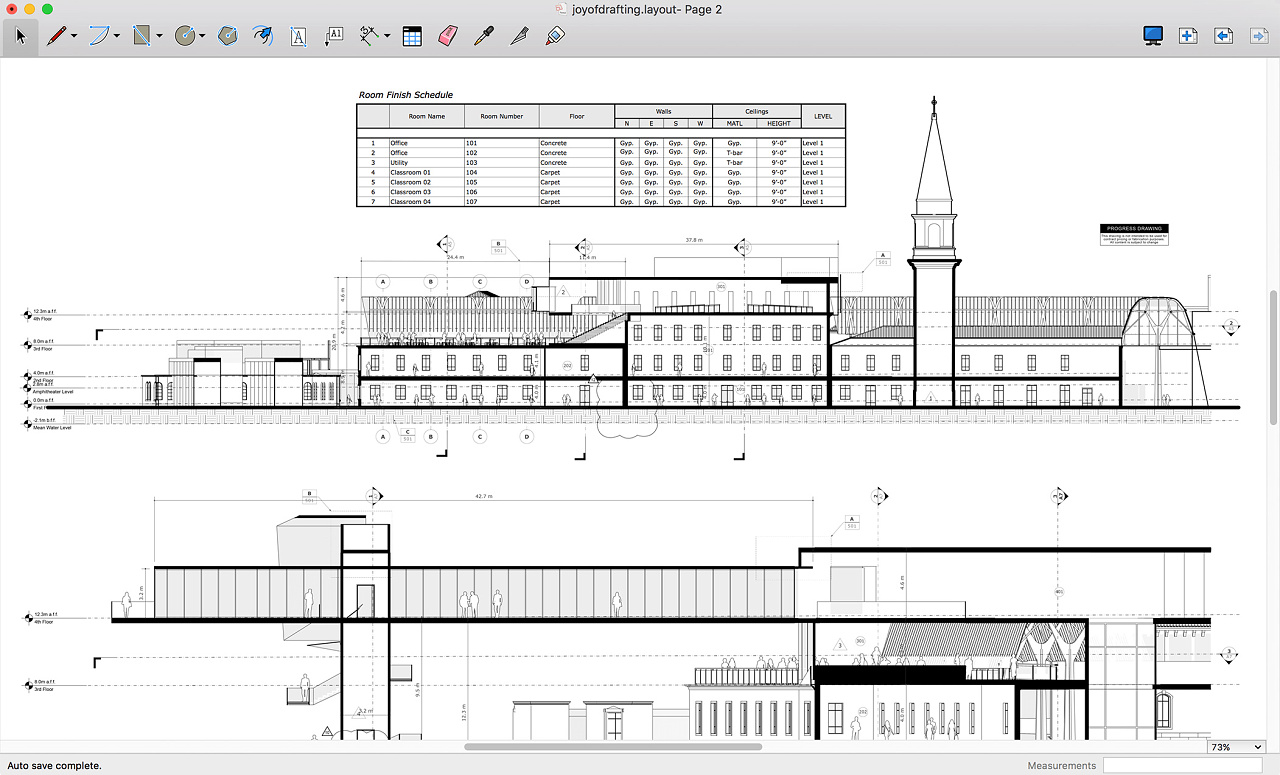Select the Join glue tool
The image size is (1280, 775).
(555, 36)
